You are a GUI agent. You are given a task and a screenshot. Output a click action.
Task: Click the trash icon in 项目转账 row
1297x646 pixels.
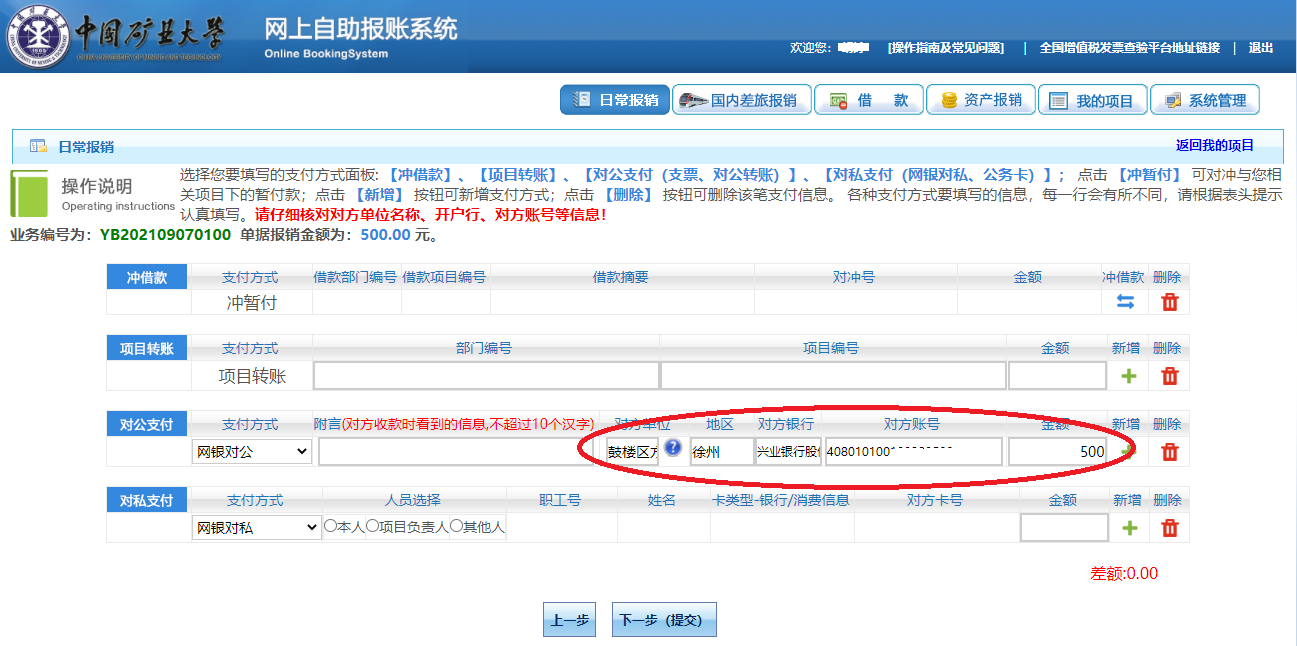click(1169, 376)
